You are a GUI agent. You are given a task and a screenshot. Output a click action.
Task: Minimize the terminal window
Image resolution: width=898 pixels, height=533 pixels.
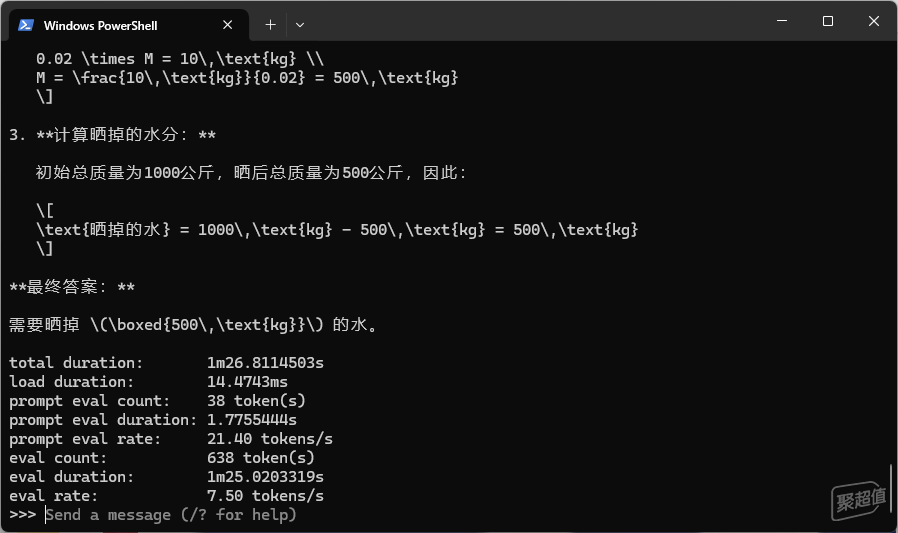tap(782, 21)
